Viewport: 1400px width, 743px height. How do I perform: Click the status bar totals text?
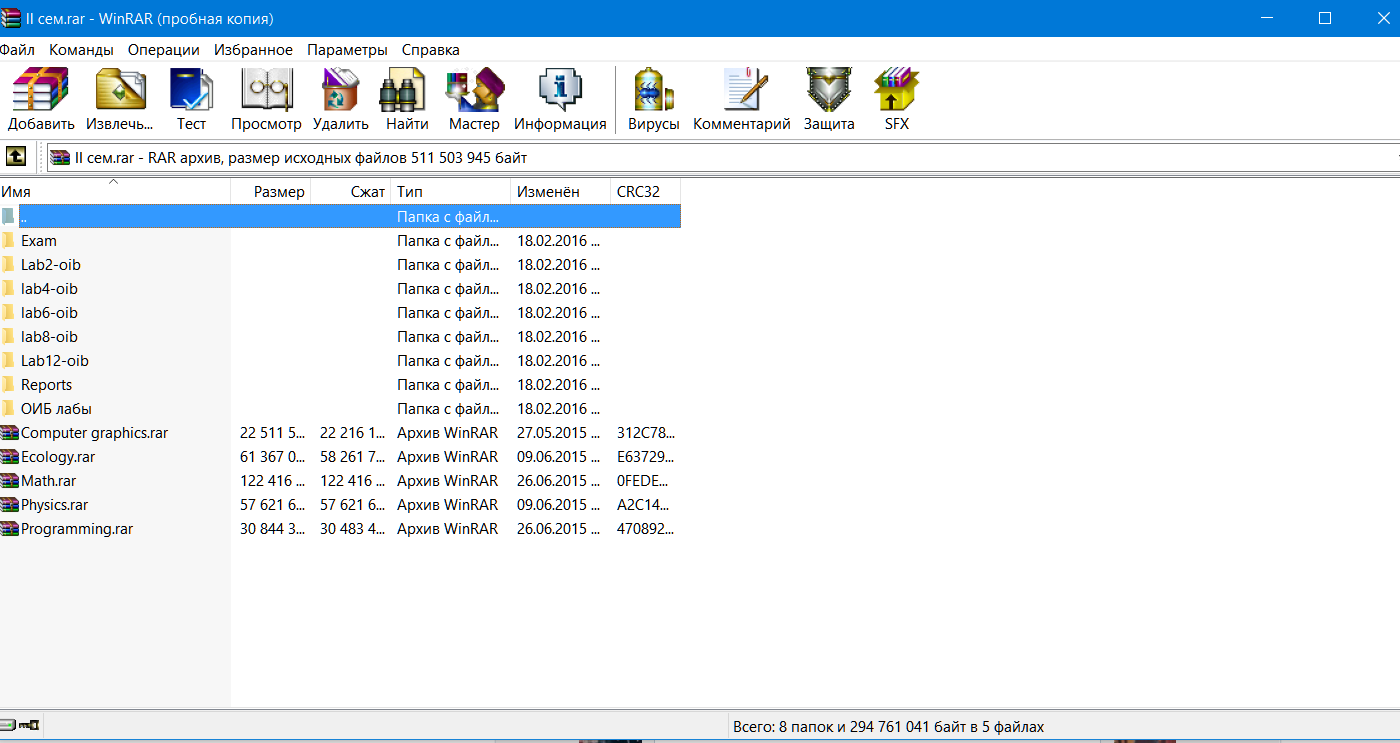888,727
